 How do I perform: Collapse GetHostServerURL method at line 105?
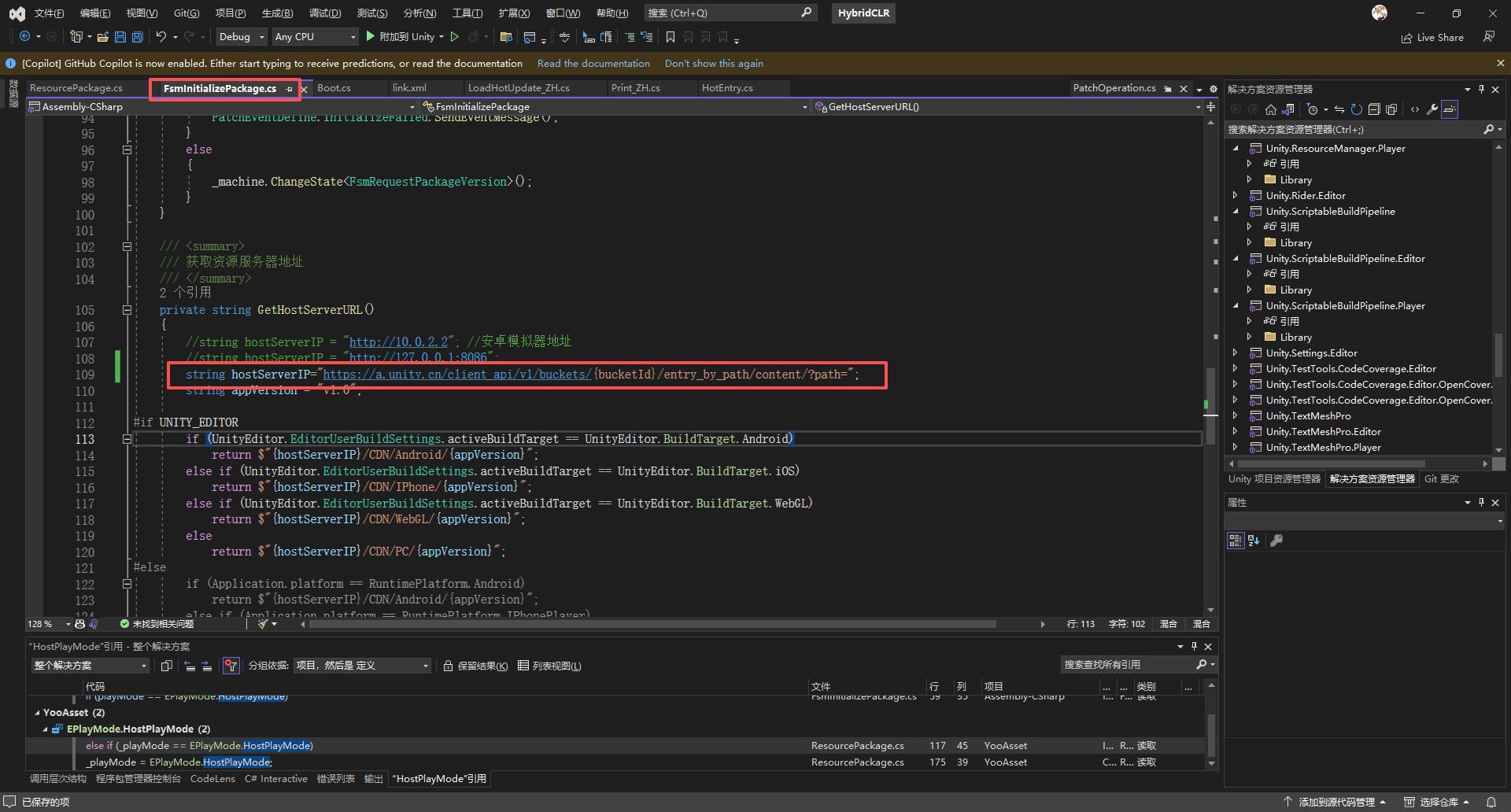tap(127, 310)
